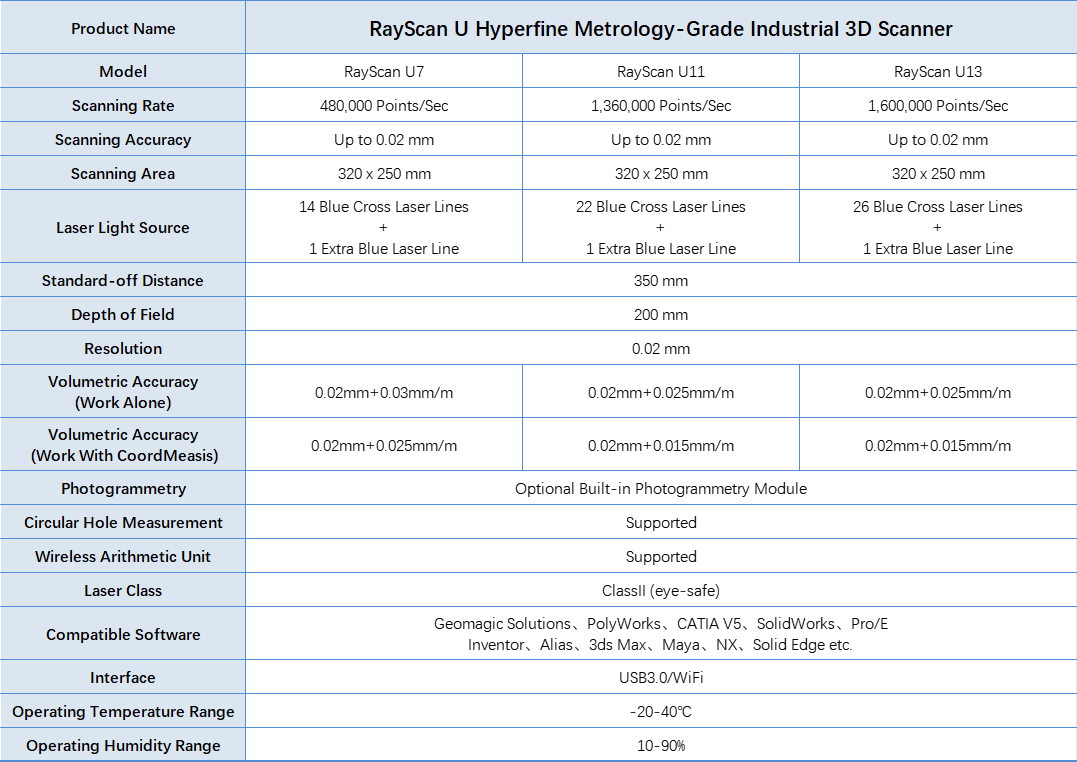
Task: Click the "Operating Humidity Range" row label
Action: pos(123,746)
